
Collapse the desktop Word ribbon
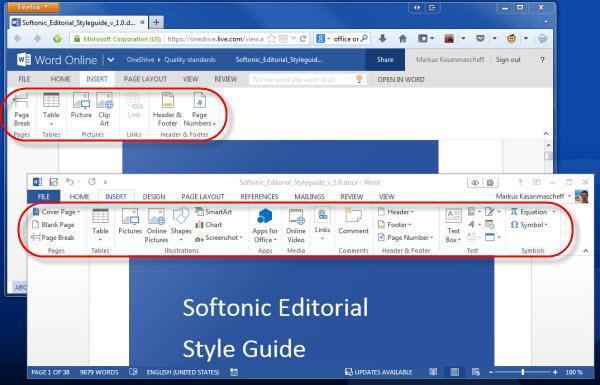click(585, 251)
